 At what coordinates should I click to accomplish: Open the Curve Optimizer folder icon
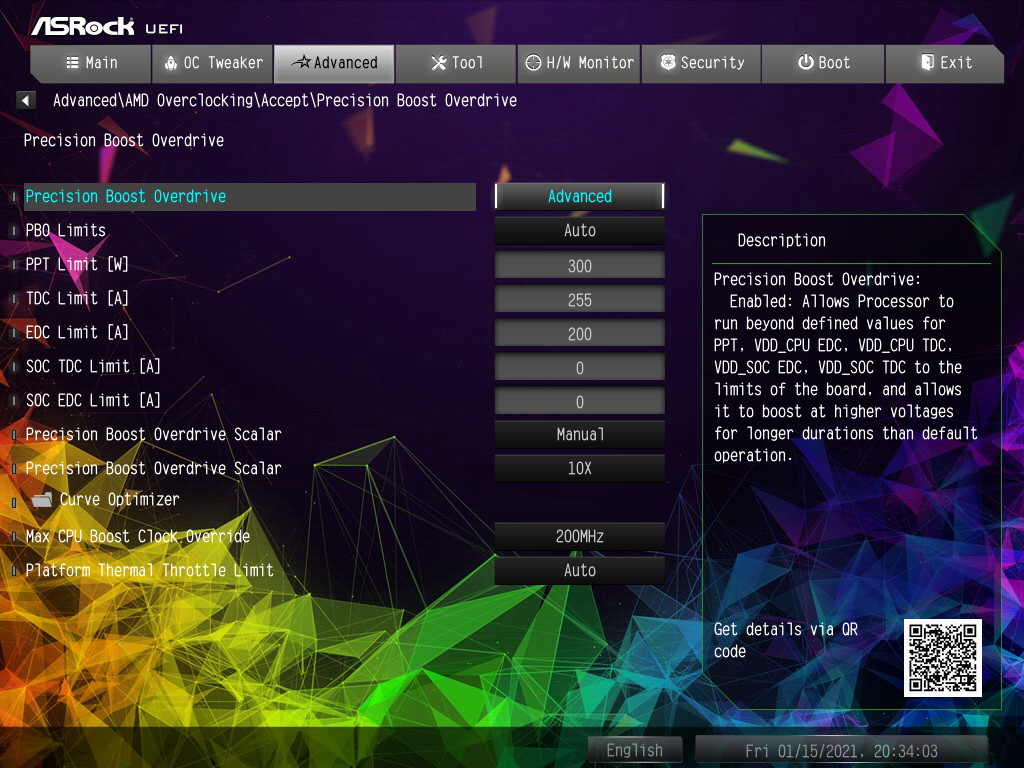(42, 500)
